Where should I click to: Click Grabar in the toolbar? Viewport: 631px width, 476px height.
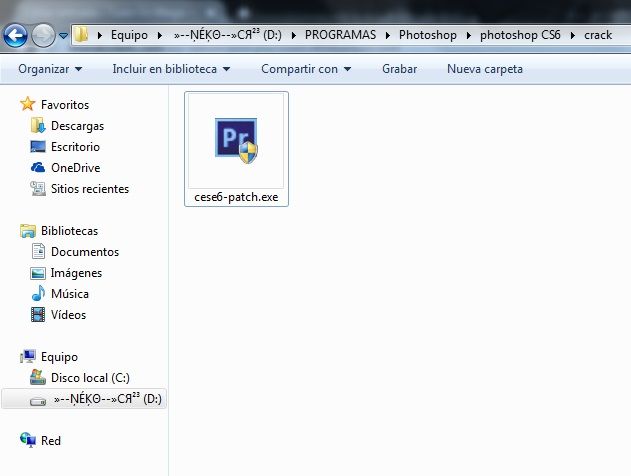point(400,69)
